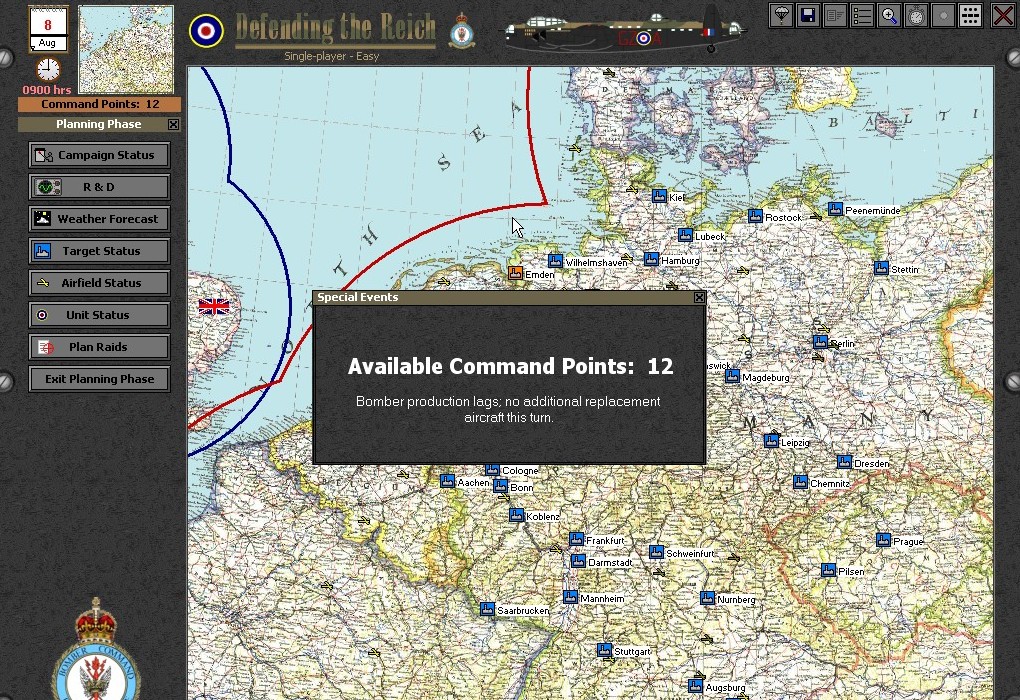Close the Special Events dialog
Image resolution: width=1020 pixels, height=700 pixels.
pos(699,297)
